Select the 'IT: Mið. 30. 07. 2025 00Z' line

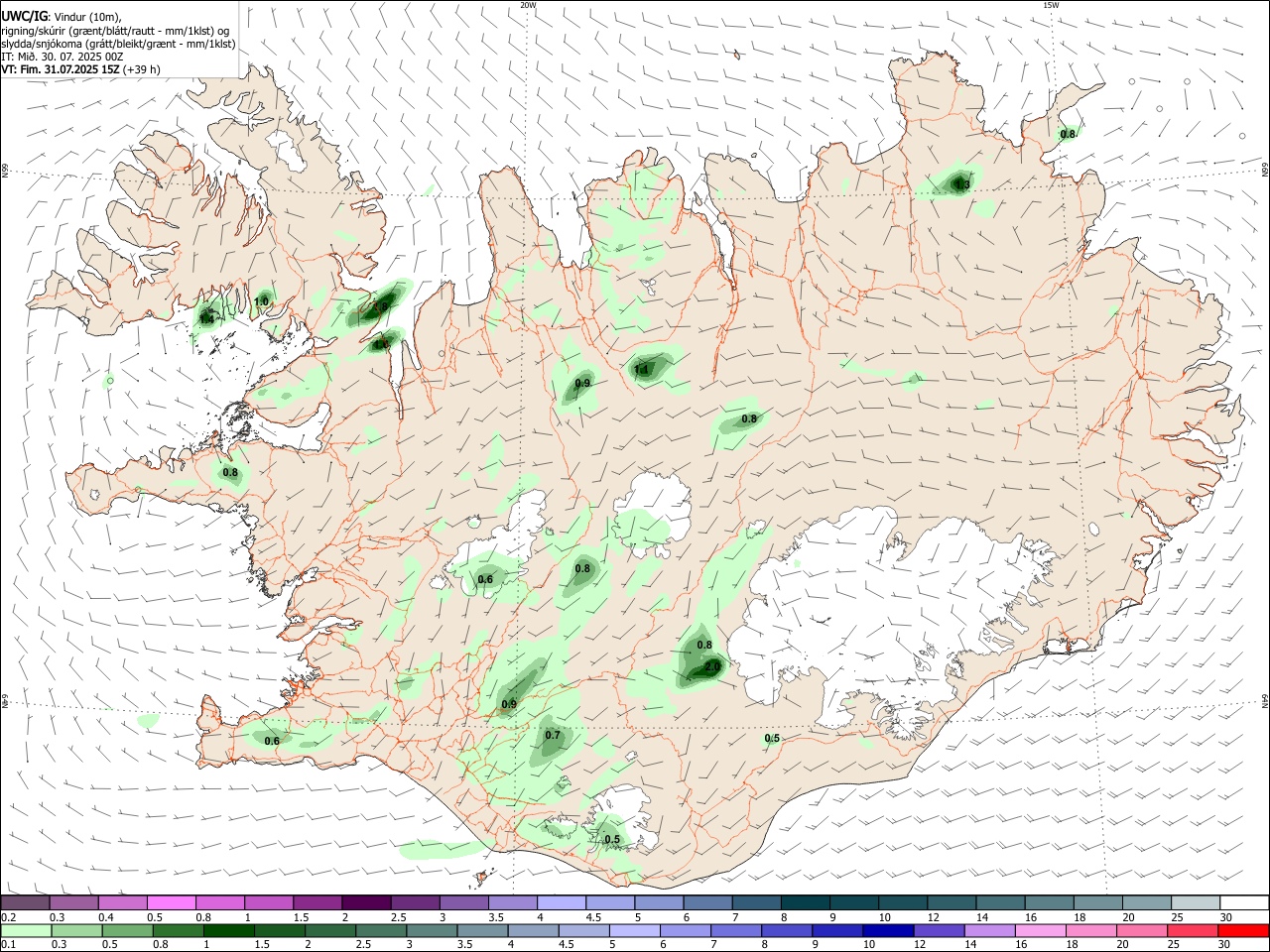[63, 57]
